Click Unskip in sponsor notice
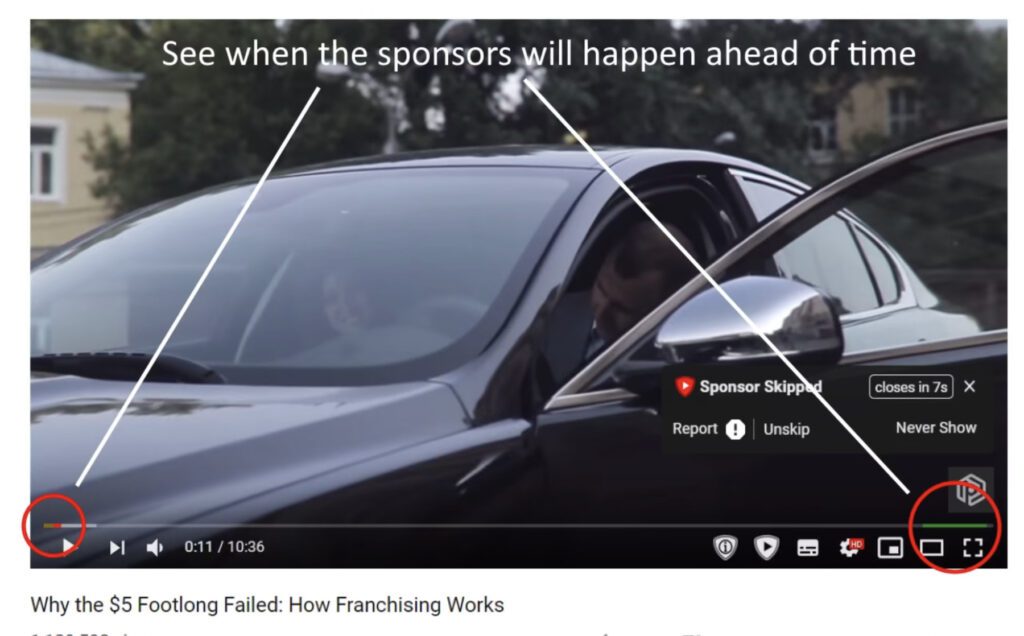This screenshot has height=636, width=1024. point(786,429)
